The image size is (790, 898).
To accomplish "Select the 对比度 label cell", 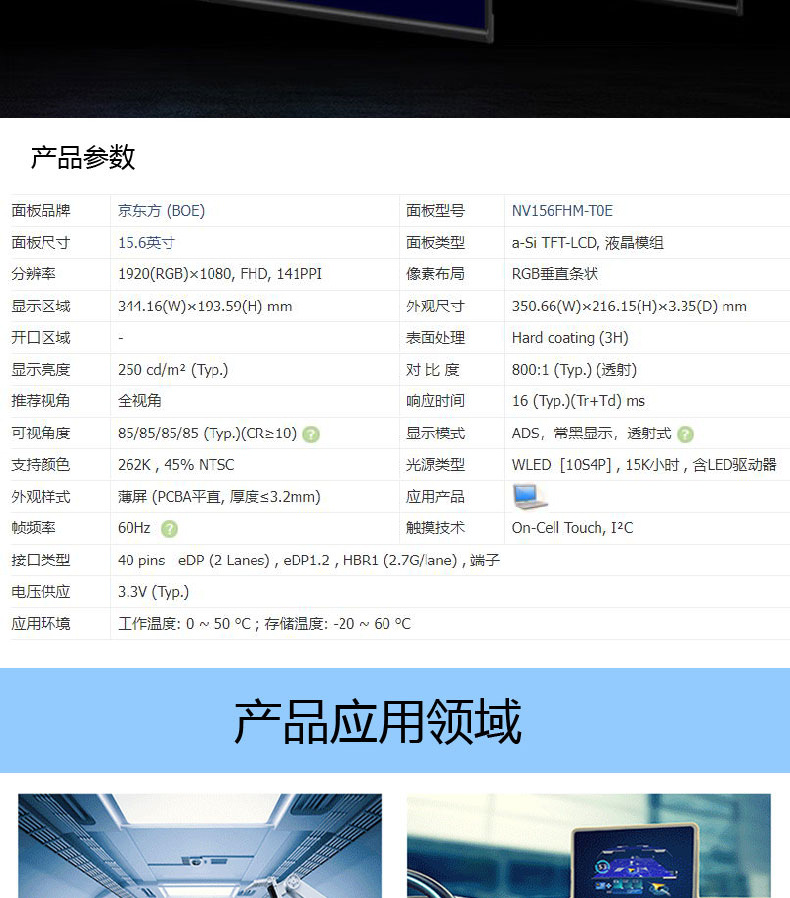I will point(433,370).
